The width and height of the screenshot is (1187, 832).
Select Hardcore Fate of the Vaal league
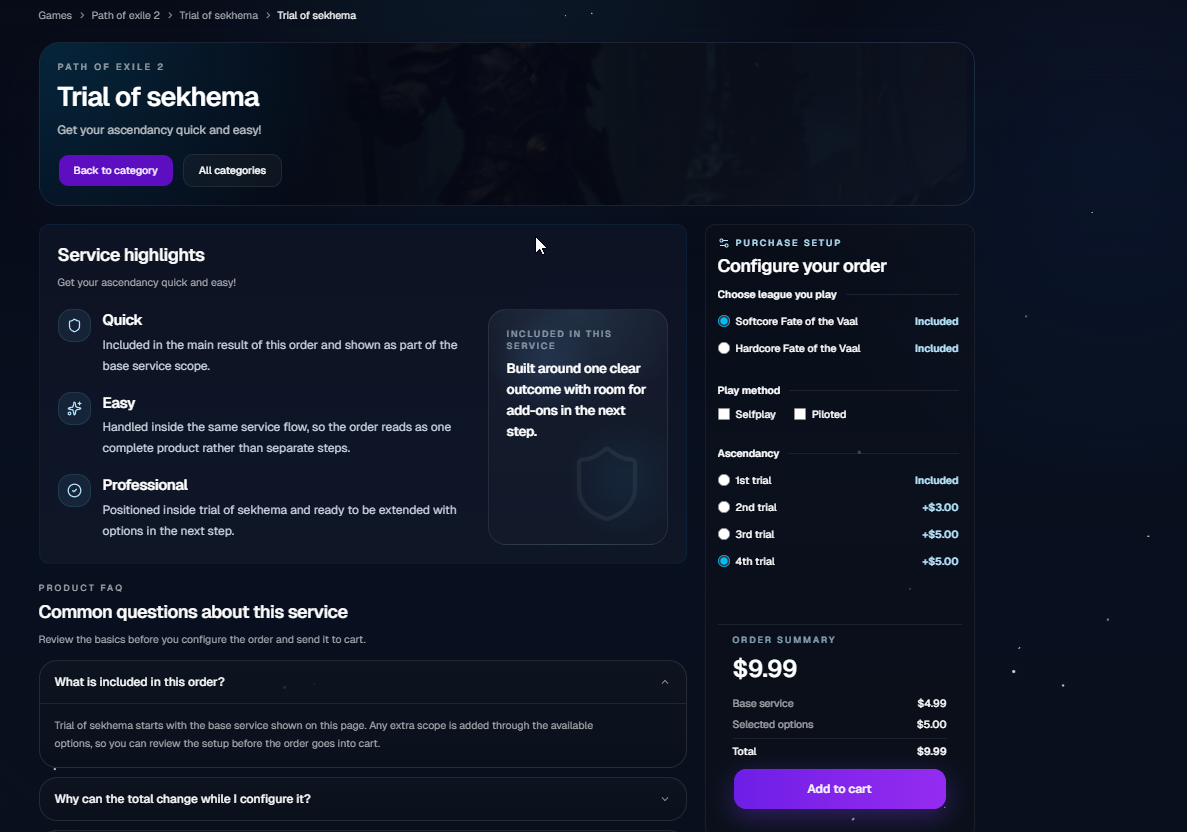pyautogui.click(x=724, y=348)
